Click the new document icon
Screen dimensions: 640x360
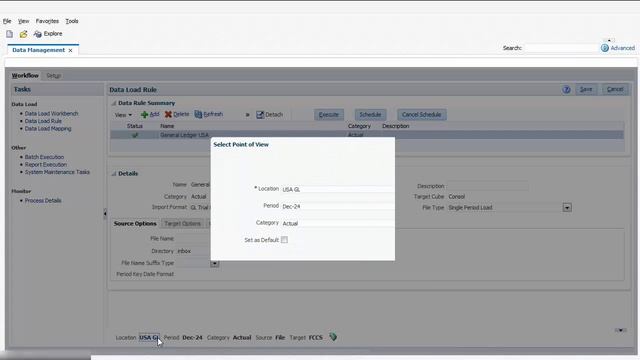[x=9, y=34]
